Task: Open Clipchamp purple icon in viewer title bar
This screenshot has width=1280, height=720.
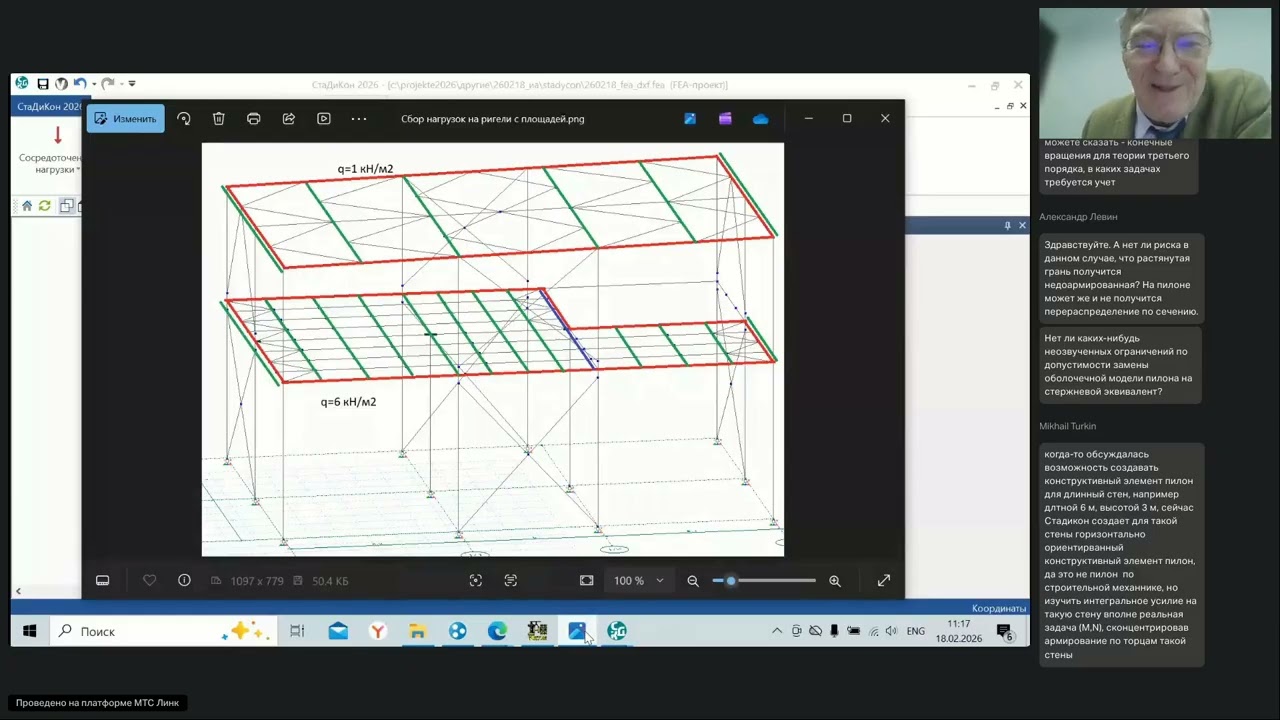Action: [725, 118]
